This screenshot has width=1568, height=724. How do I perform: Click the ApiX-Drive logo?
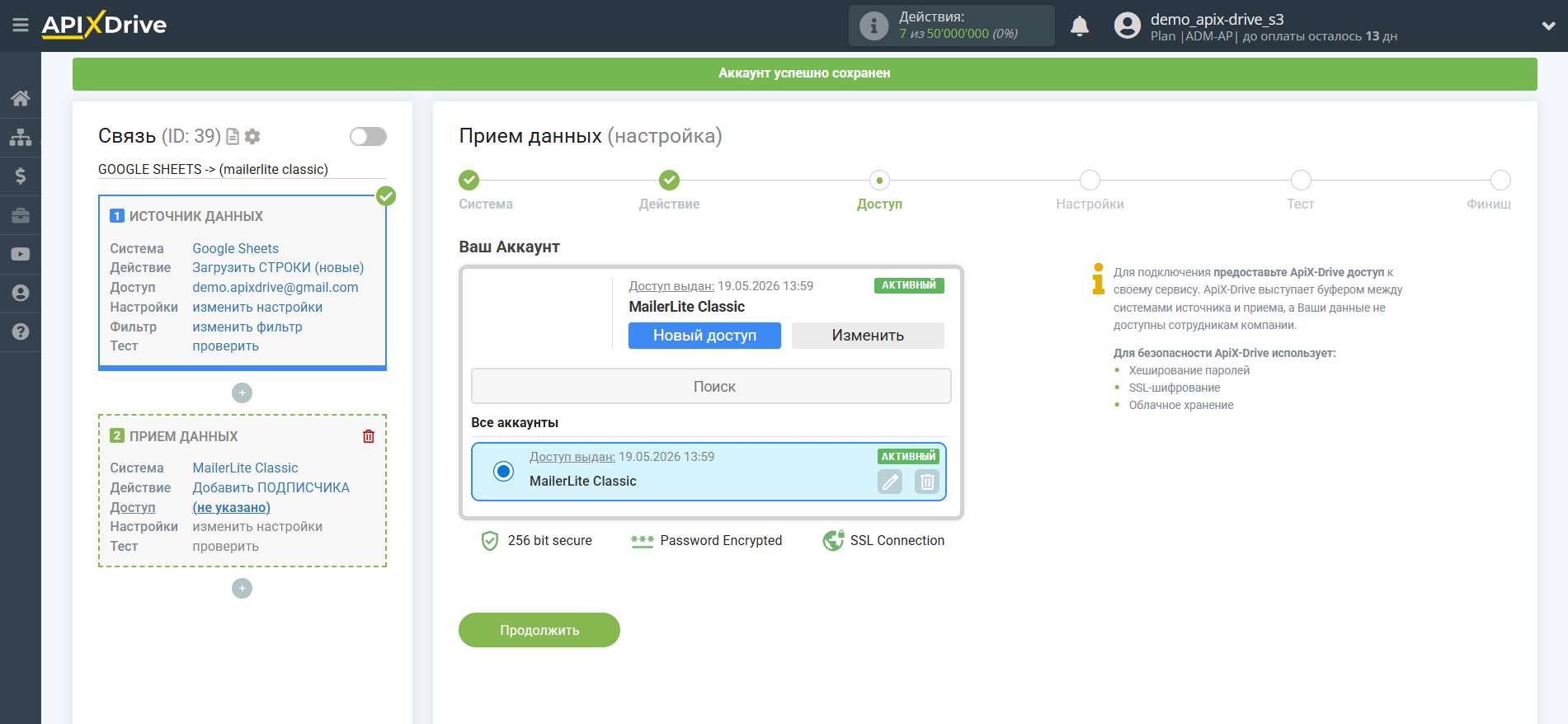[x=104, y=25]
